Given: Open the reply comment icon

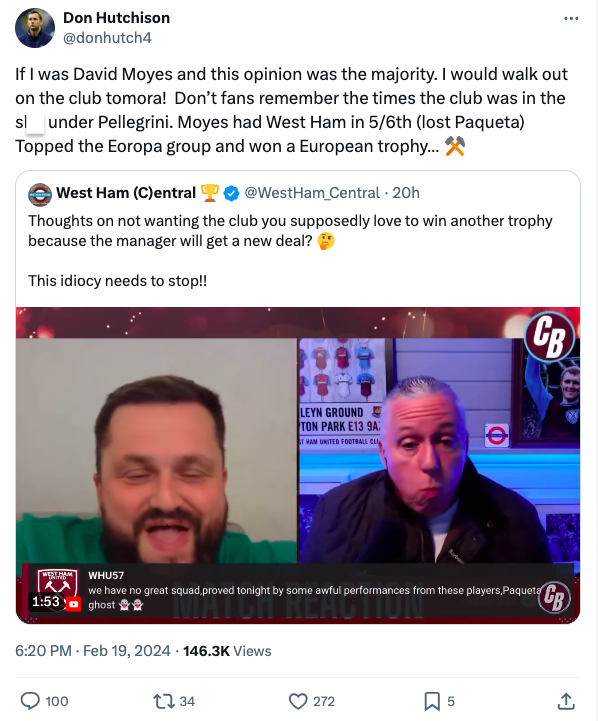Looking at the screenshot, I should (x=30, y=701).
